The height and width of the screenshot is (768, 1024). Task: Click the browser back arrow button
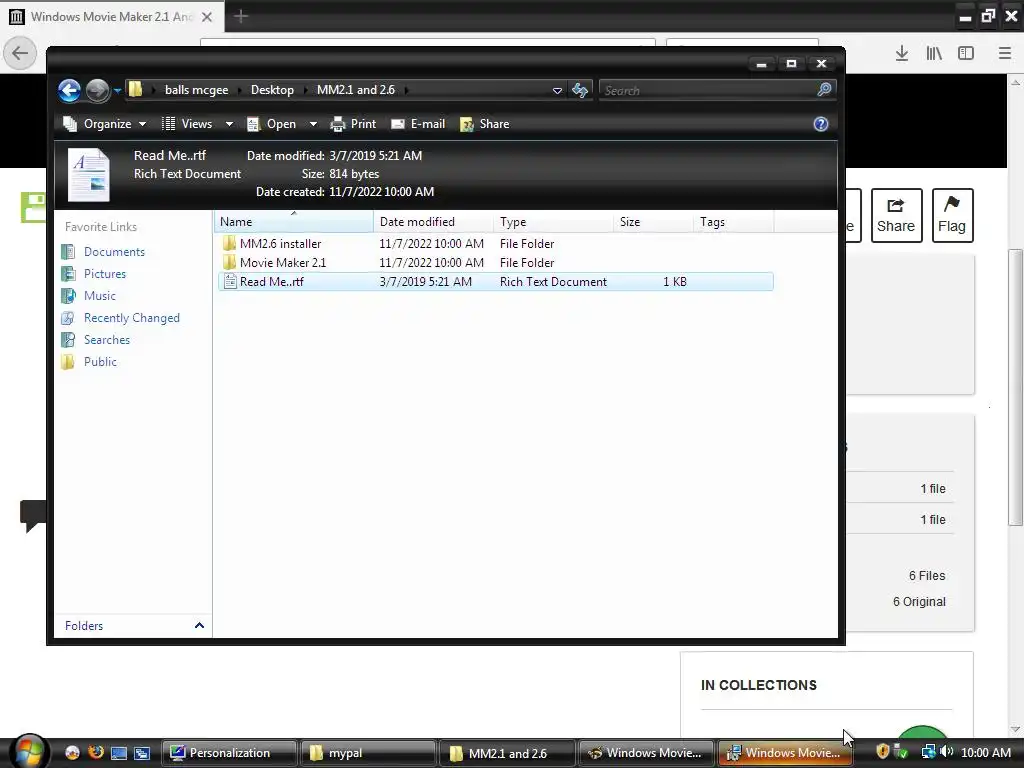tap(20, 53)
